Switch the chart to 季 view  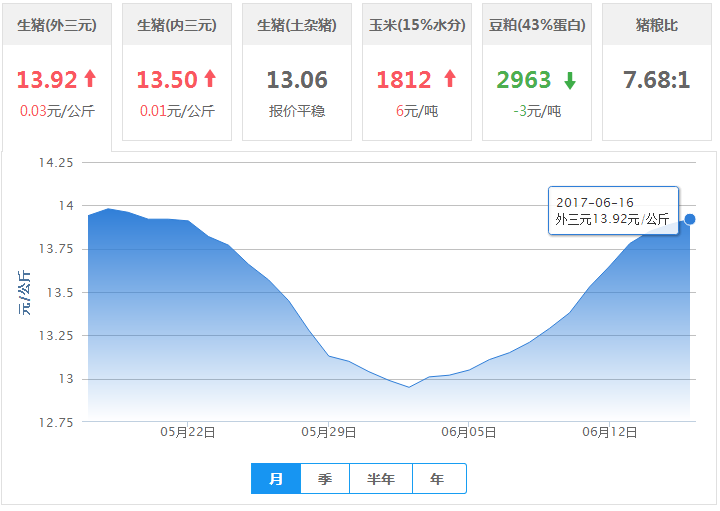tap(325, 479)
